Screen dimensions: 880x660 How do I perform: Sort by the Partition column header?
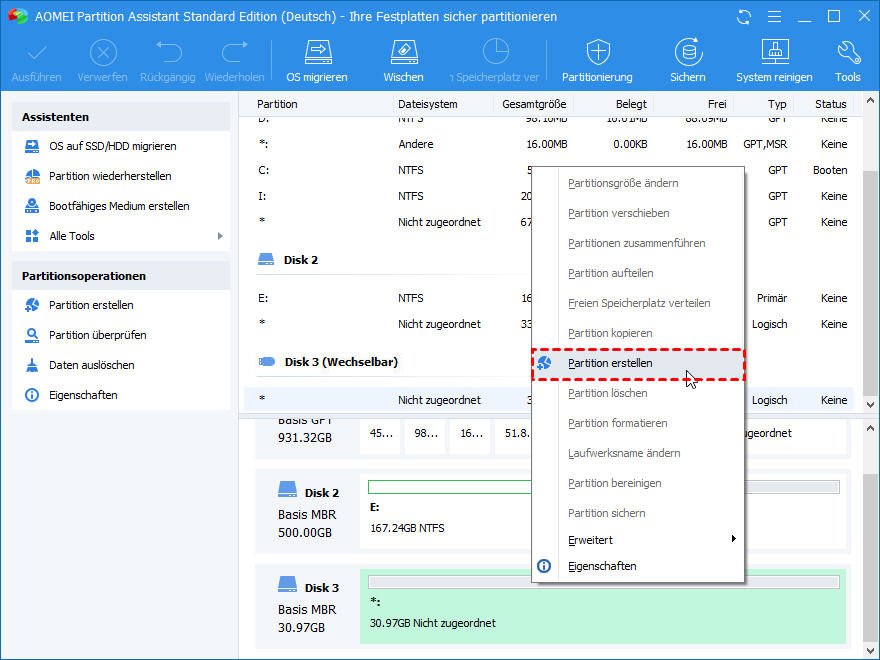tap(277, 104)
